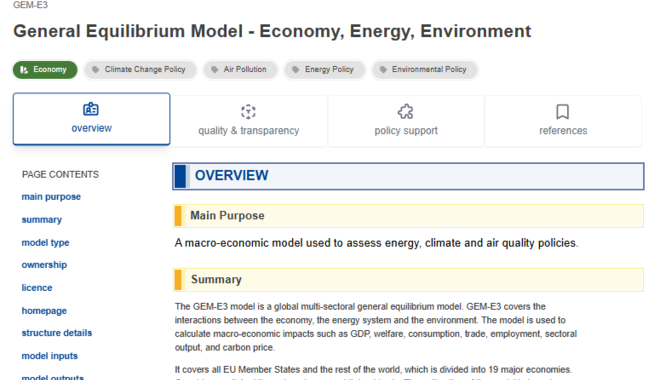Jump to main purpose section
660x380 pixels.
click(51, 197)
